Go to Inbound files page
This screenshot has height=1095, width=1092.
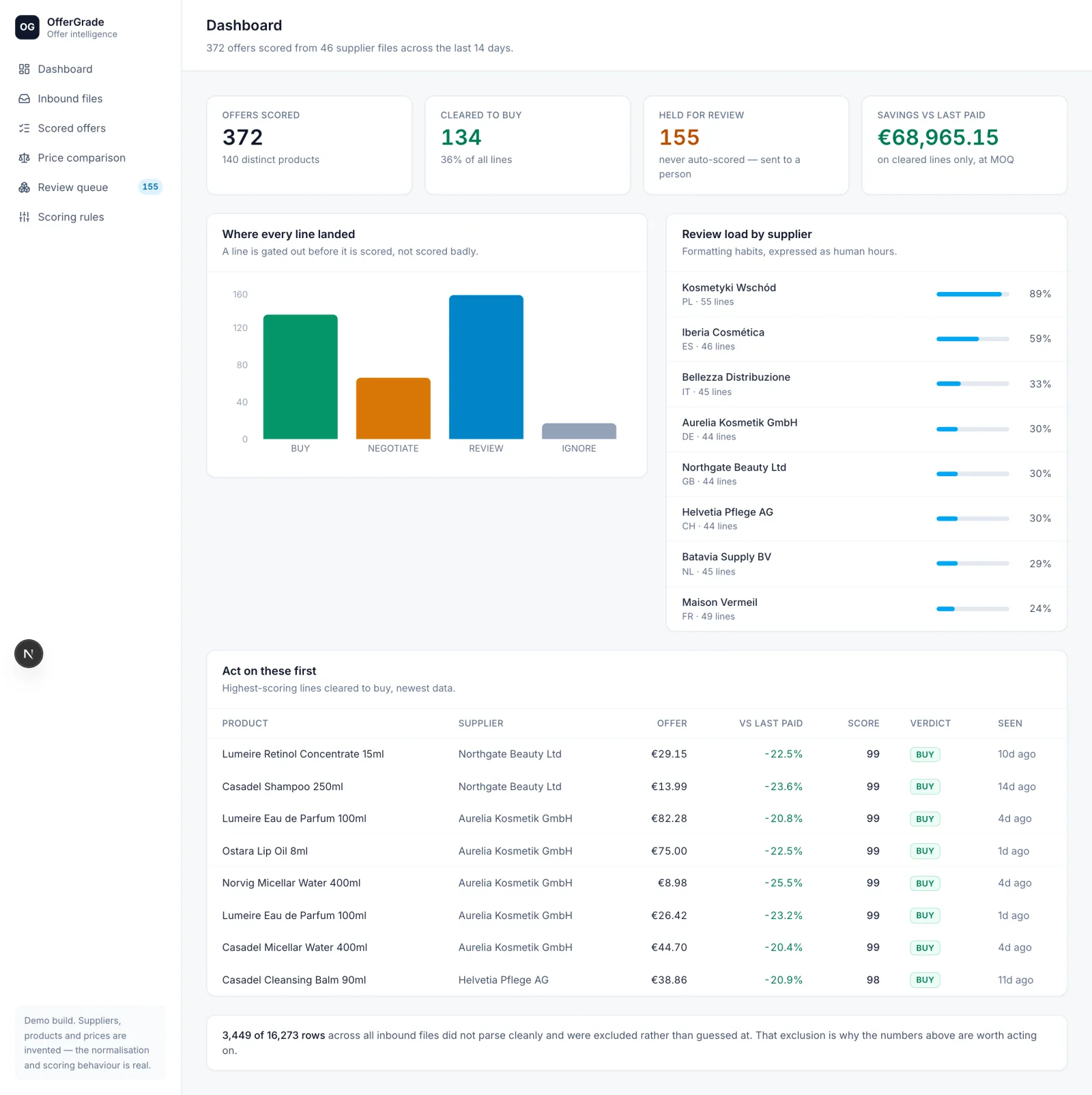click(x=90, y=99)
